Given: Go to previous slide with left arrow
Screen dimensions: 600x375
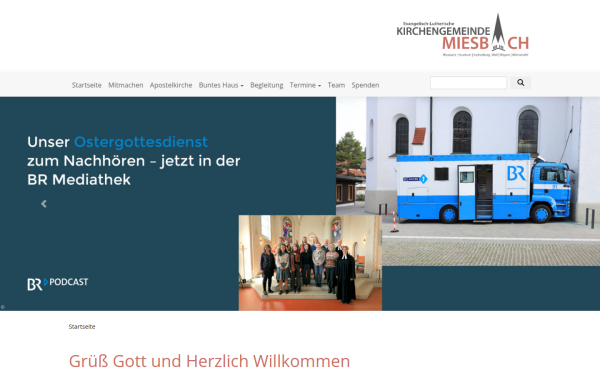Looking at the screenshot, I should (44, 204).
